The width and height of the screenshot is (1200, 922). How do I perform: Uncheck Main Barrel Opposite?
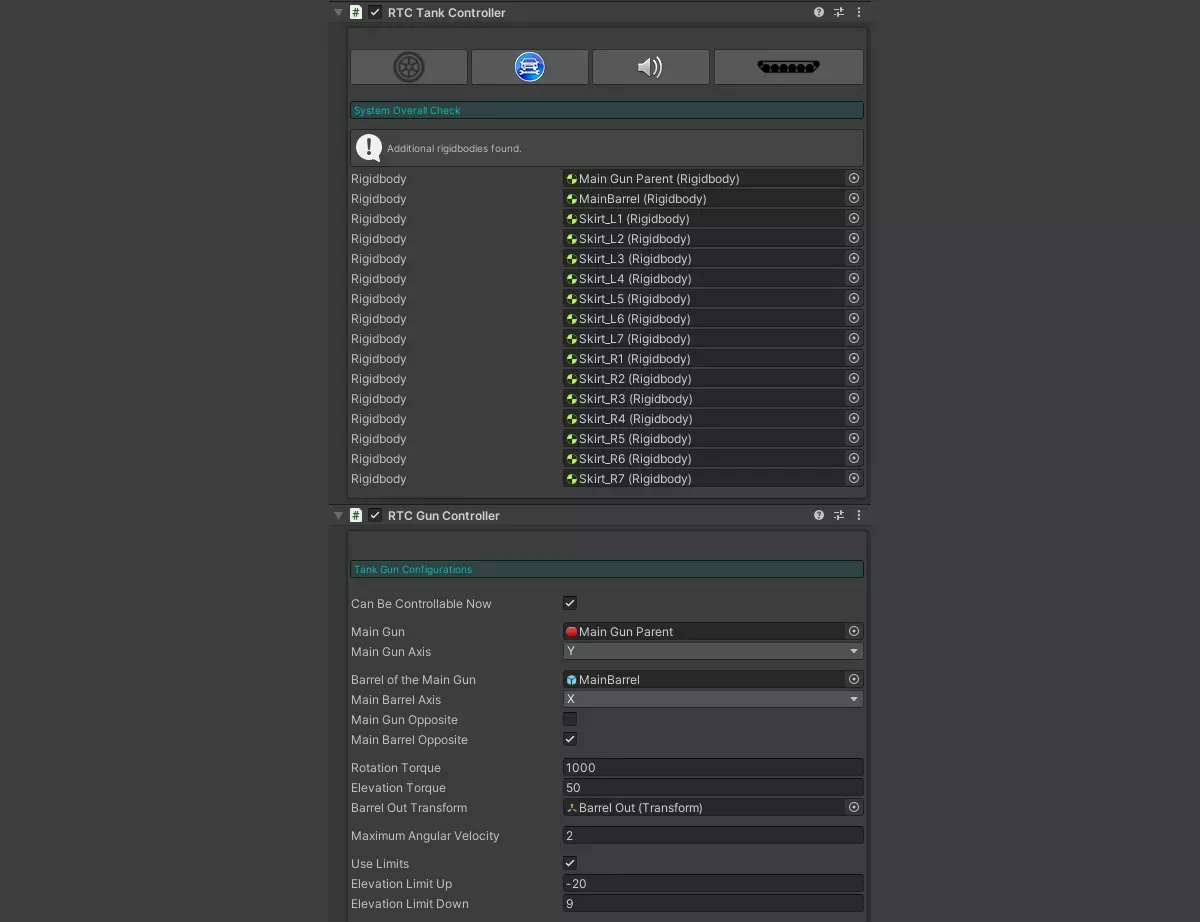click(x=570, y=739)
